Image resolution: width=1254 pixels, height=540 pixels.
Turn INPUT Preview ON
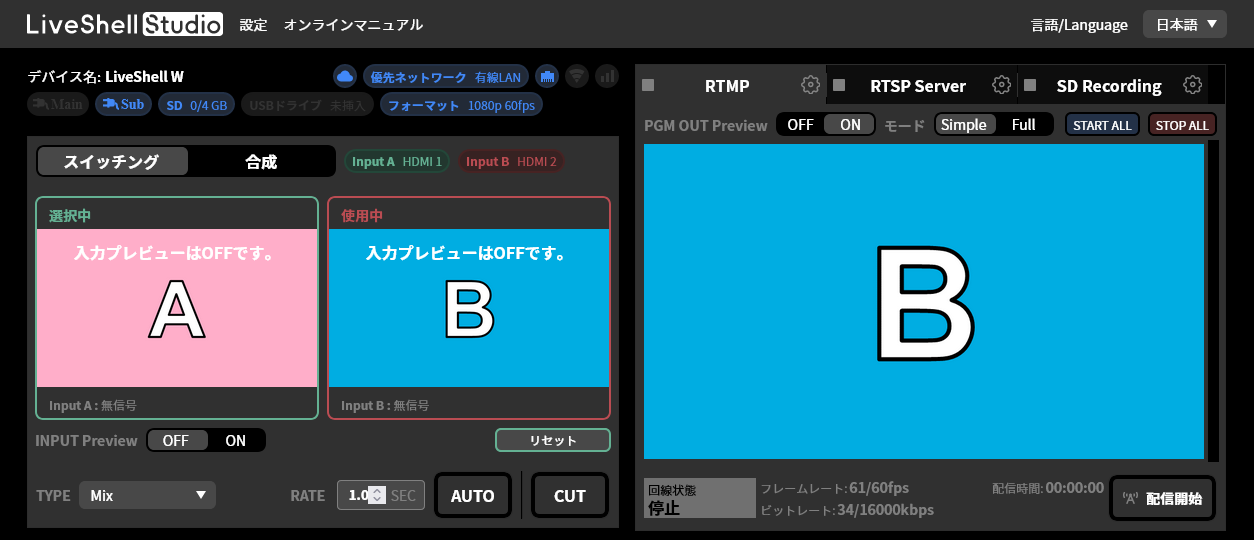(x=236, y=441)
